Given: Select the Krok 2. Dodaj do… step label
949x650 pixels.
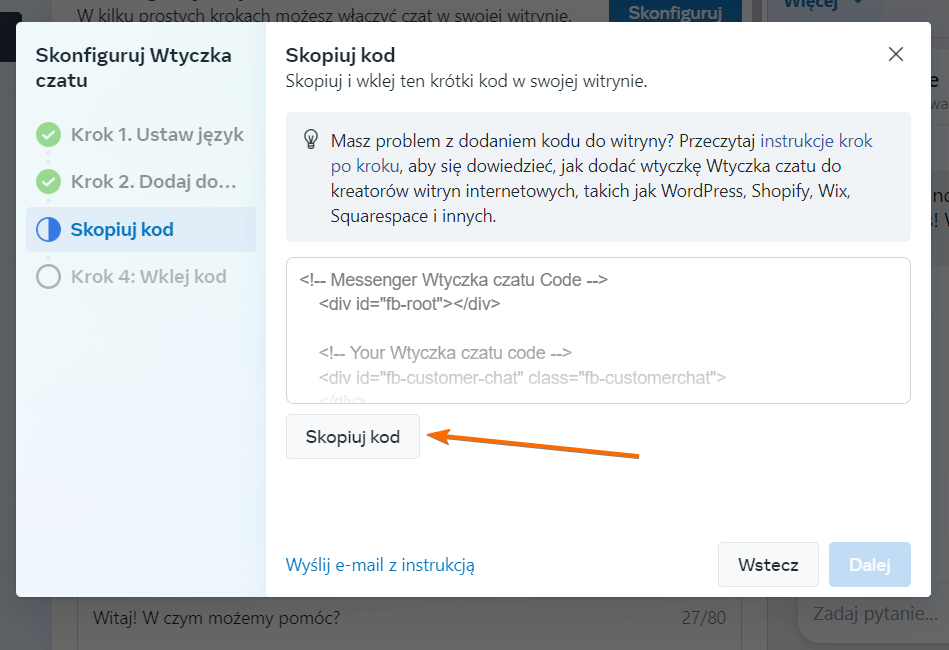Looking at the screenshot, I should click(153, 182).
